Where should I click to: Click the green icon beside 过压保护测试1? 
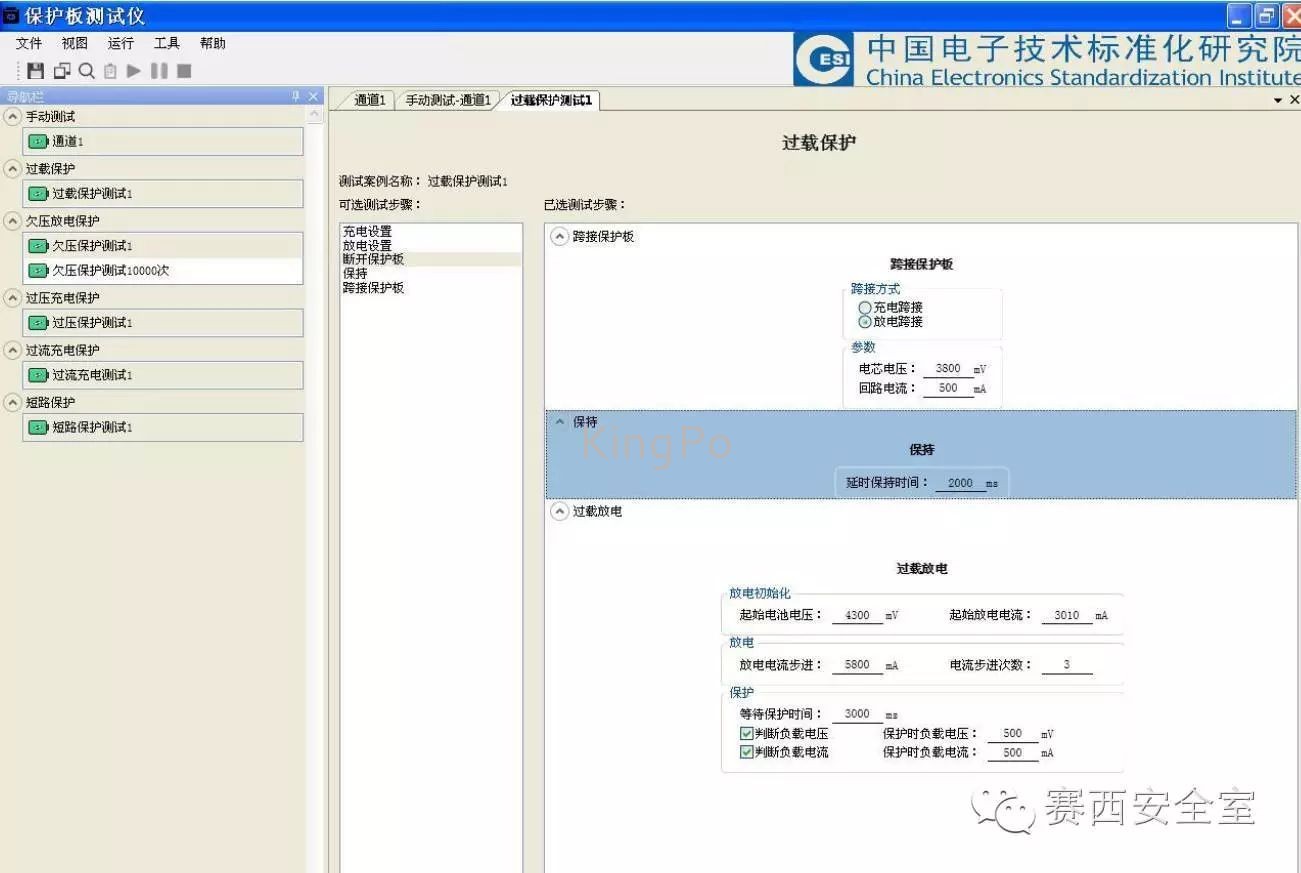coord(39,322)
